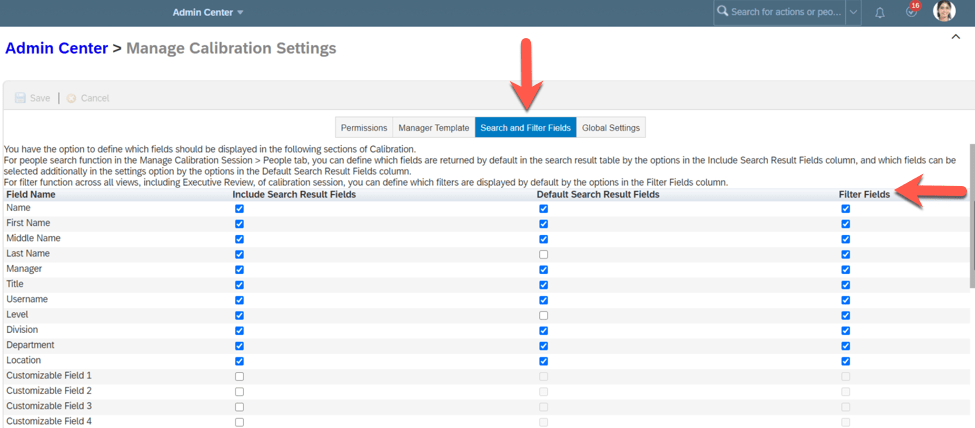Click the Search for actions or people field

(786, 12)
